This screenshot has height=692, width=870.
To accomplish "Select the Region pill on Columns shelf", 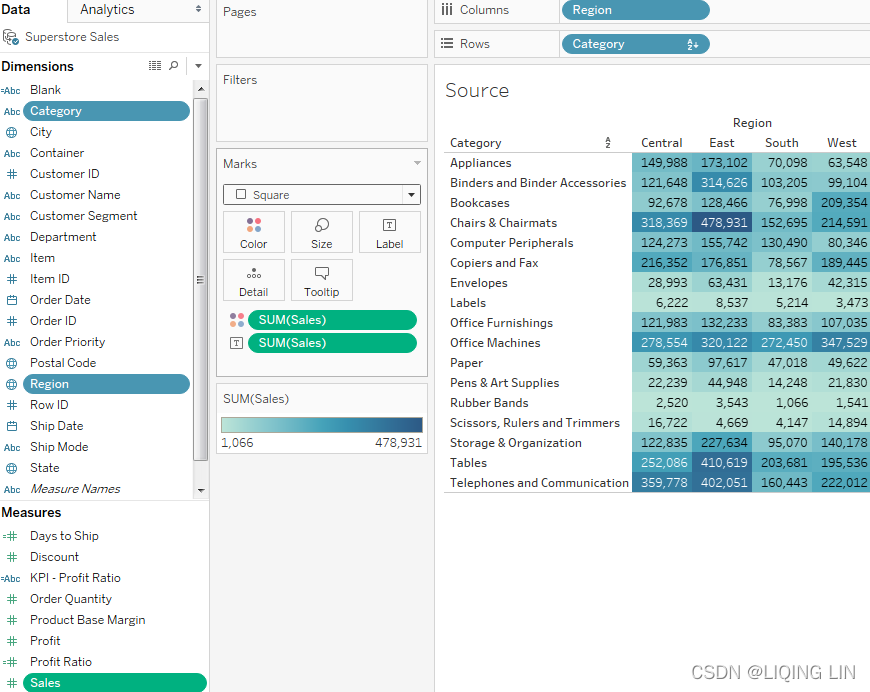I will point(636,10).
